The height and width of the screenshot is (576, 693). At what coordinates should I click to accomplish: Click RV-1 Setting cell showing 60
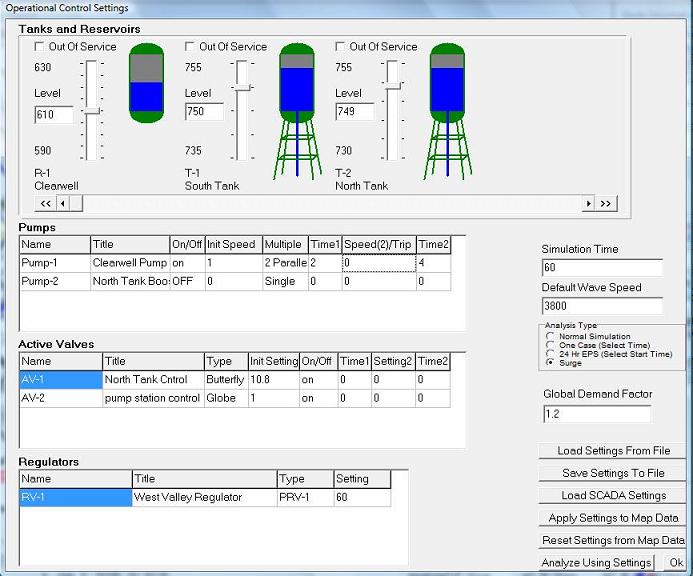point(362,497)
